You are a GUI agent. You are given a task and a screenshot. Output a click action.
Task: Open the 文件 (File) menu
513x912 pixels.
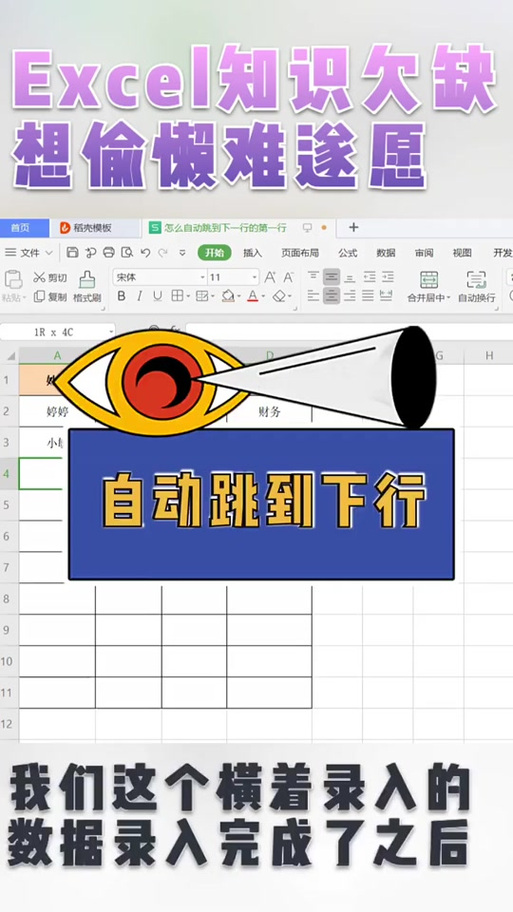click(28, 252)
